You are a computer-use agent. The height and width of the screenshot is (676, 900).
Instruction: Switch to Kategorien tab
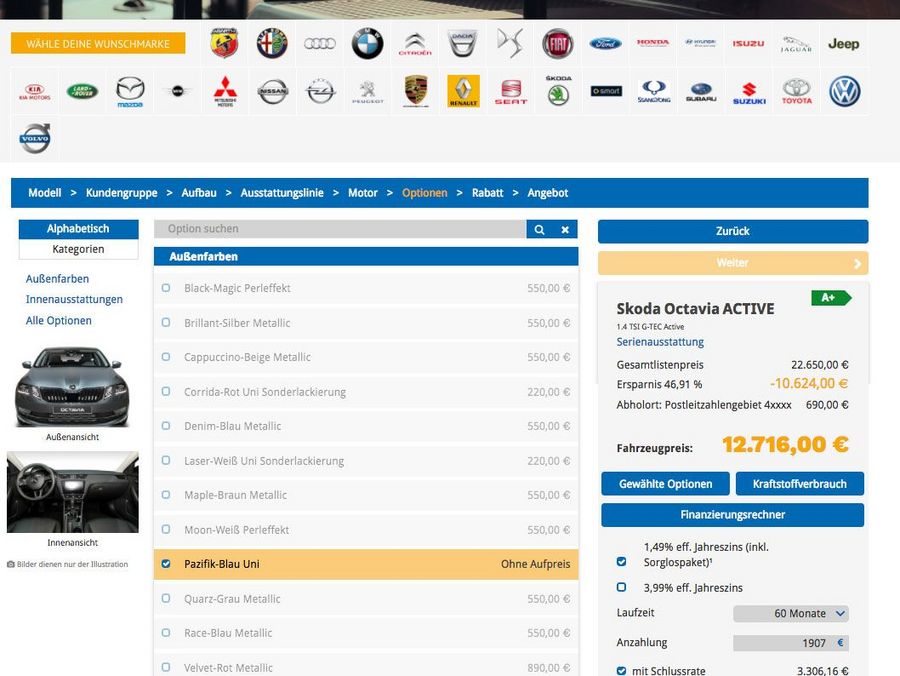pos(79,249)
